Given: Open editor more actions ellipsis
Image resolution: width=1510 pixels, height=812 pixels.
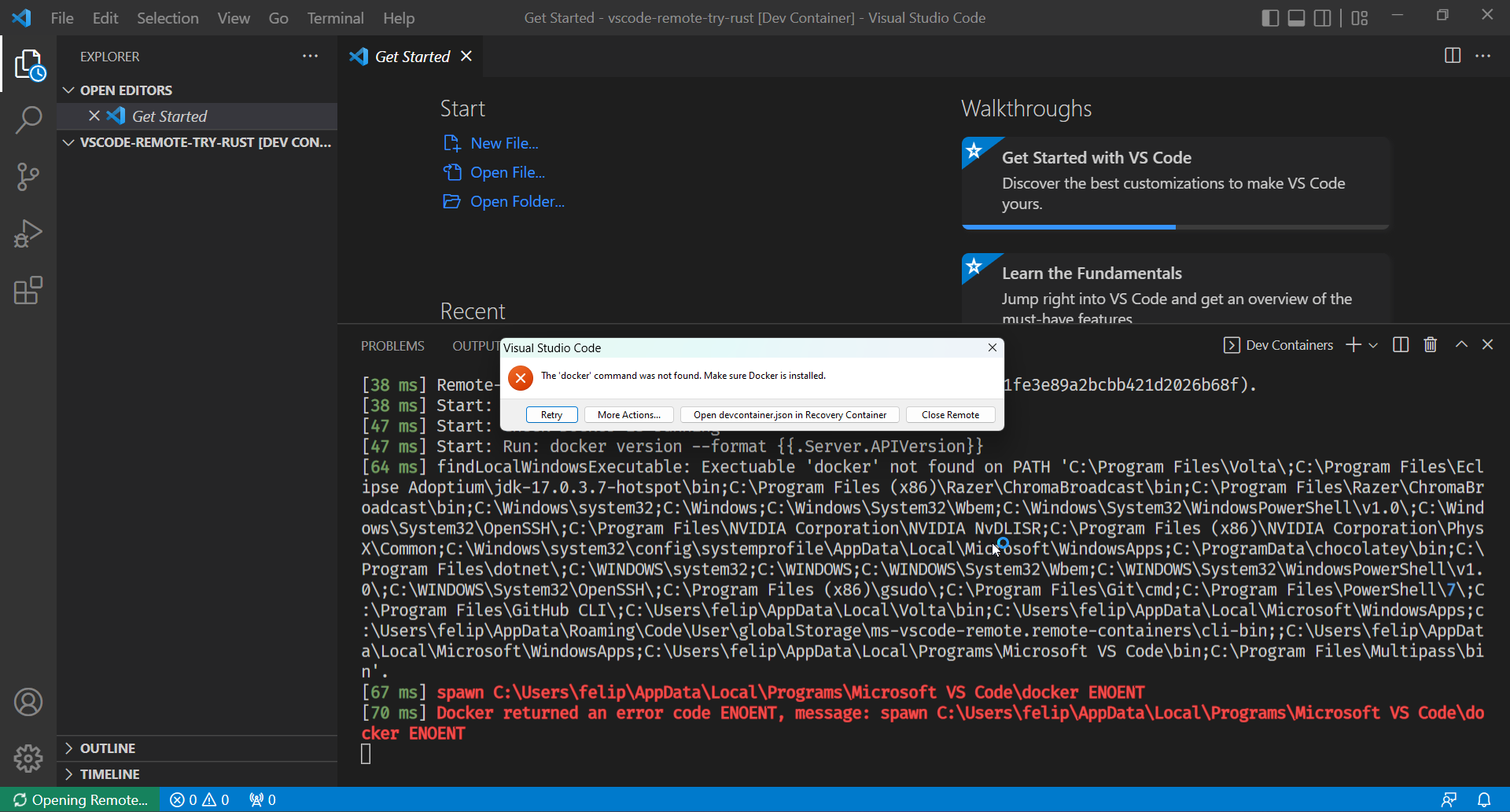Looking at the screenshot, I should 1483,56.
